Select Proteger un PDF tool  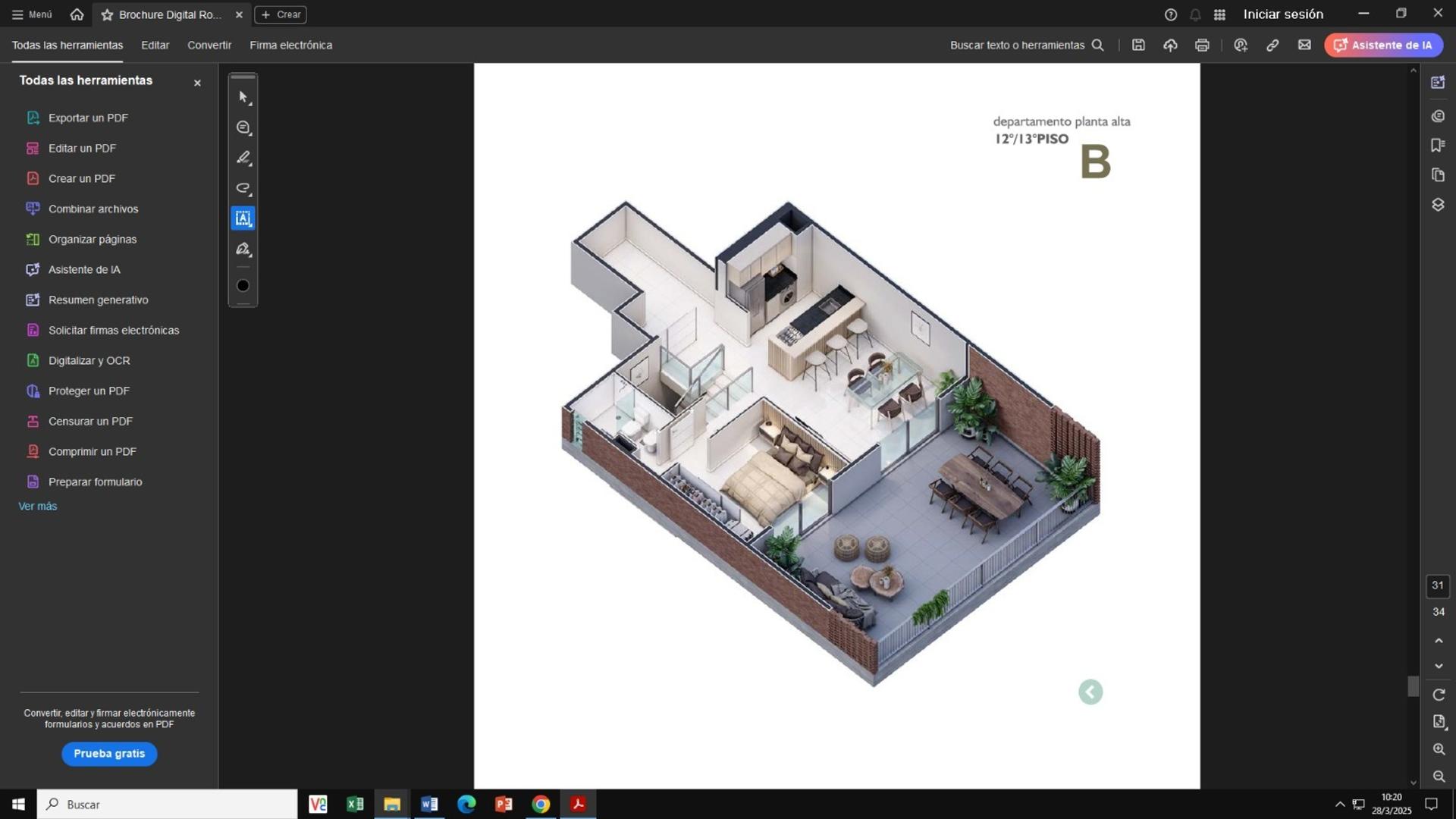click(x=89, y=391)
